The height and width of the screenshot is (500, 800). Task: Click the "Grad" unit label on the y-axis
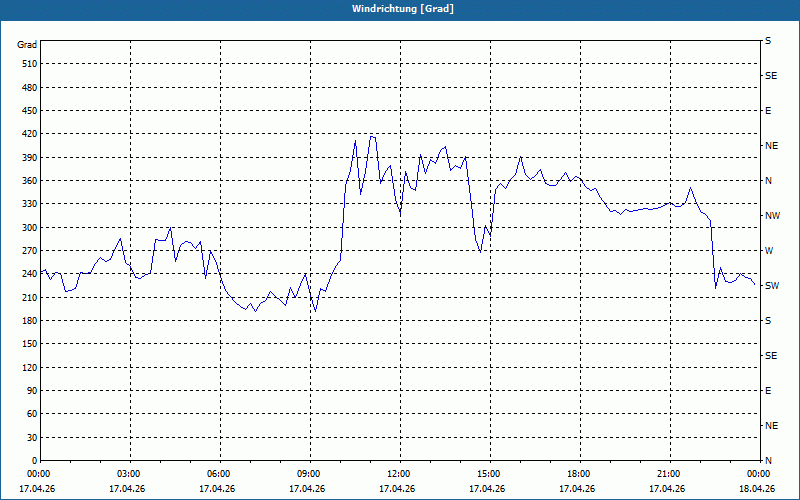pyautogui.click(x=27, y=45)
